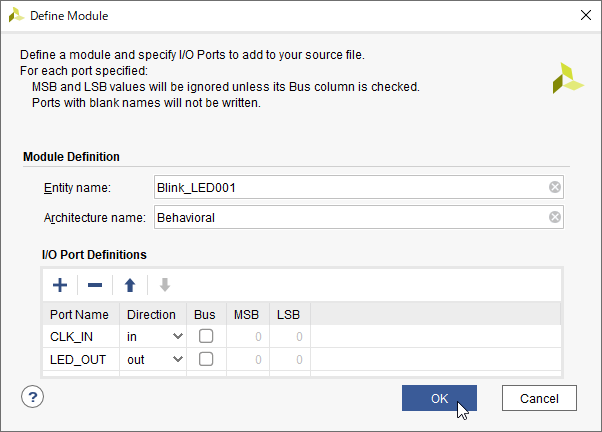Select the Direction column header
This screenshot has height=432, width=602.
[153, 314]
